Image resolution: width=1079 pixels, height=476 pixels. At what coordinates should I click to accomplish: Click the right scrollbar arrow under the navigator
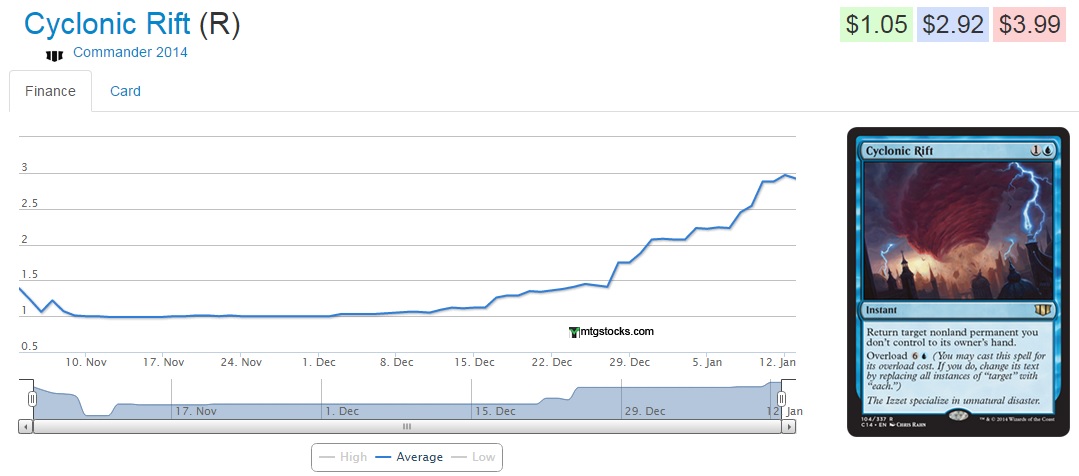coord(789,426)
